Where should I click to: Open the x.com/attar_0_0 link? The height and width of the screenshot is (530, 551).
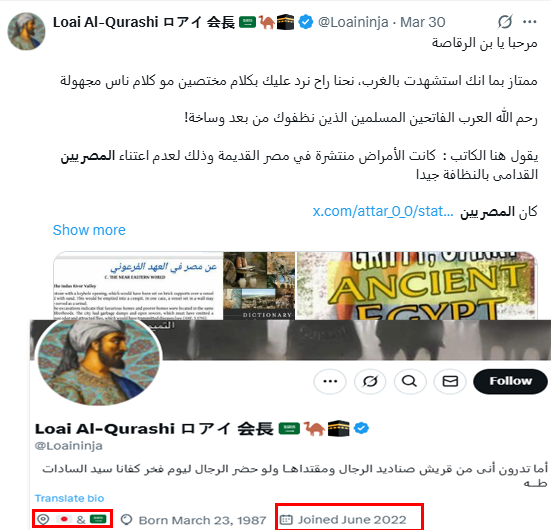[383, 212]
